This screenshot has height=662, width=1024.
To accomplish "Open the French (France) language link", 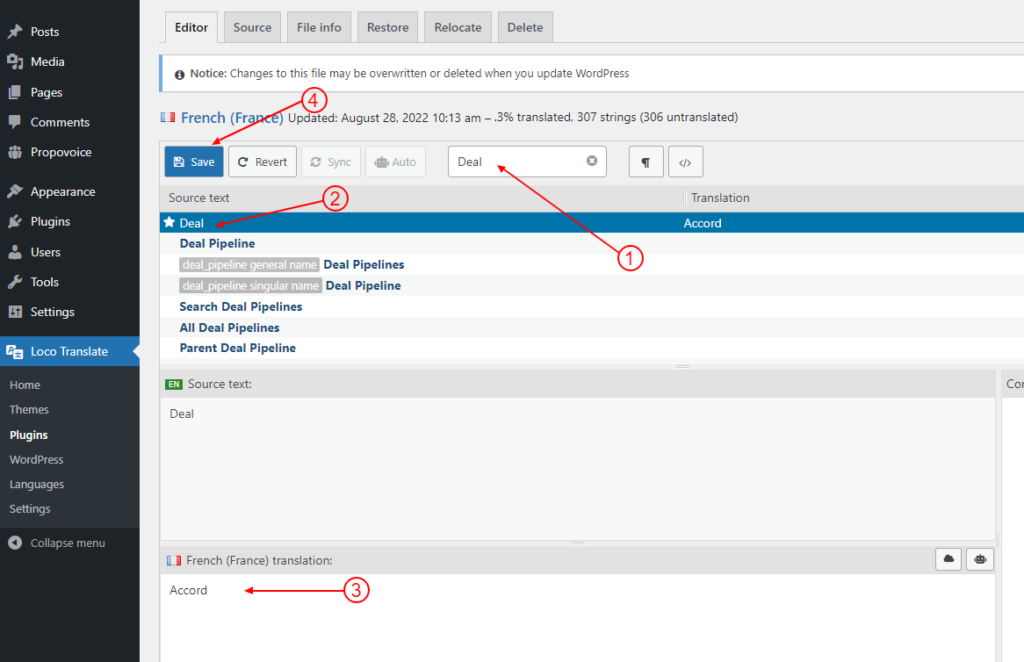I will [x=232, y=118].
